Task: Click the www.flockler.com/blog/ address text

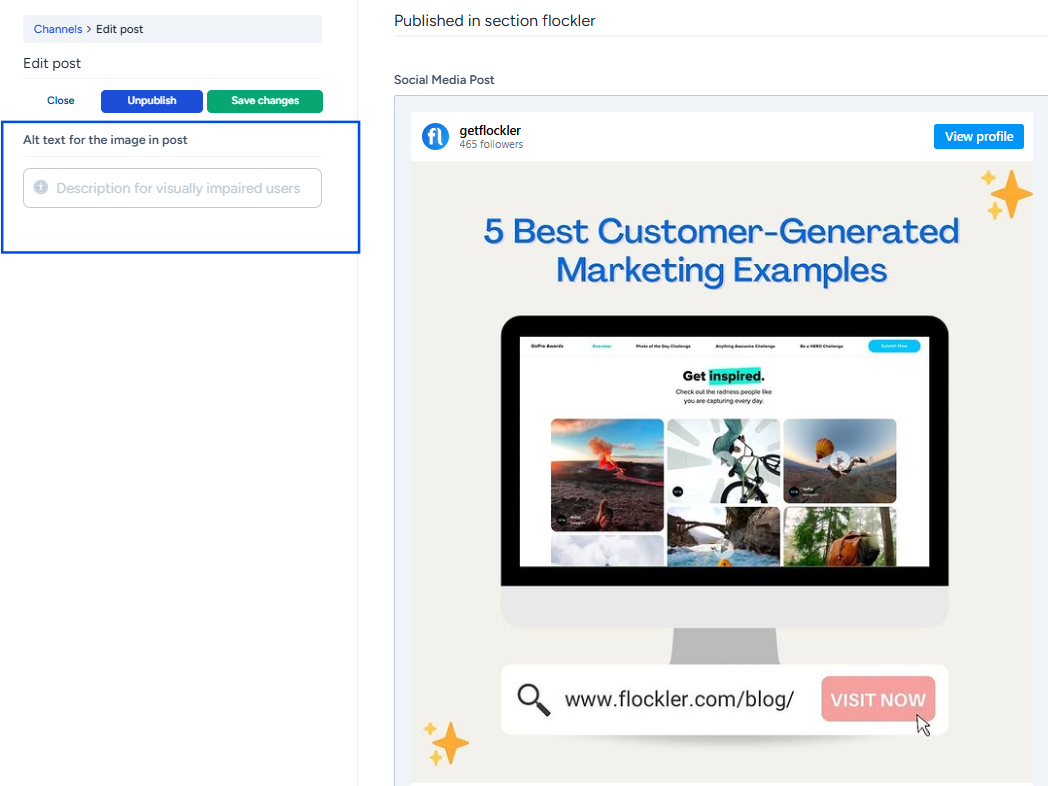Action: 679,700
